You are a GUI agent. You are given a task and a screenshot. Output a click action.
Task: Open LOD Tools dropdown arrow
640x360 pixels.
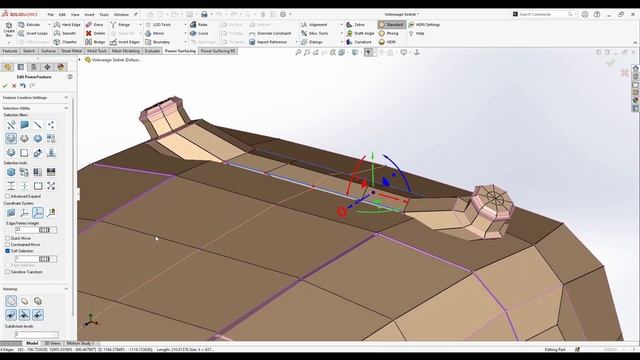pyautogui.click(x=185, y=25)
